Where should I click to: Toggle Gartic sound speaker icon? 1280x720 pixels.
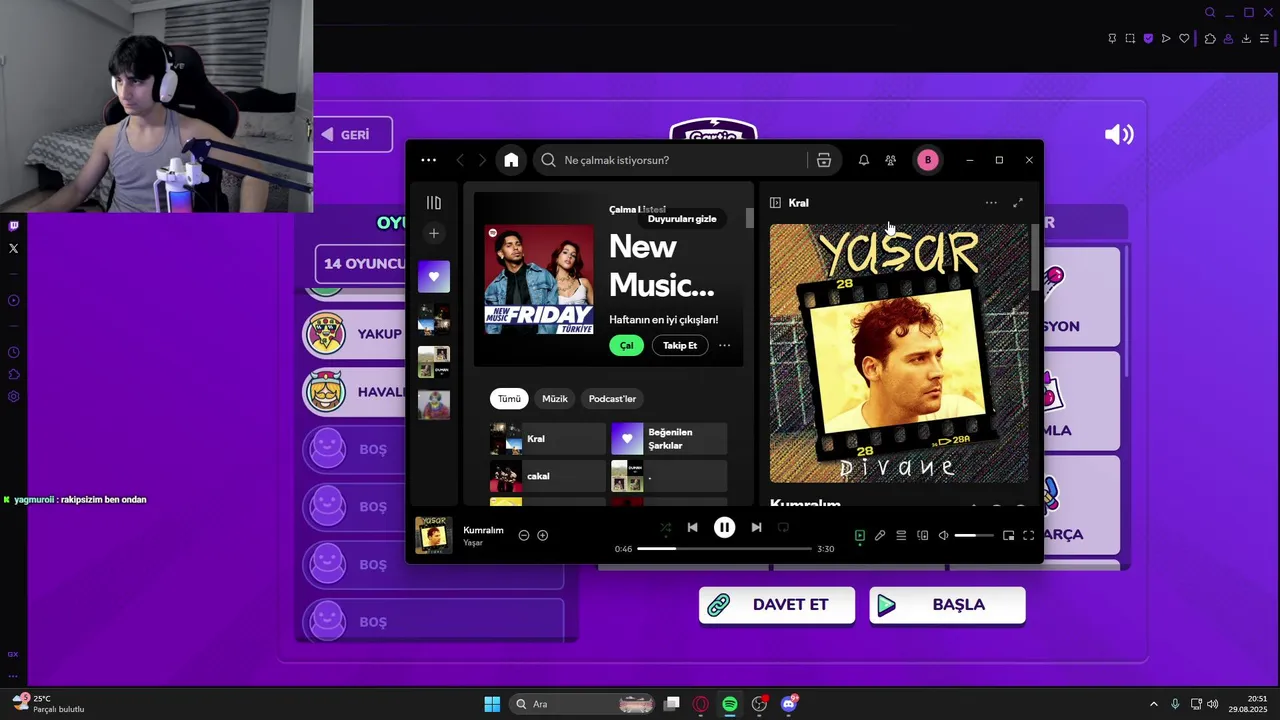coord(1119,135)
